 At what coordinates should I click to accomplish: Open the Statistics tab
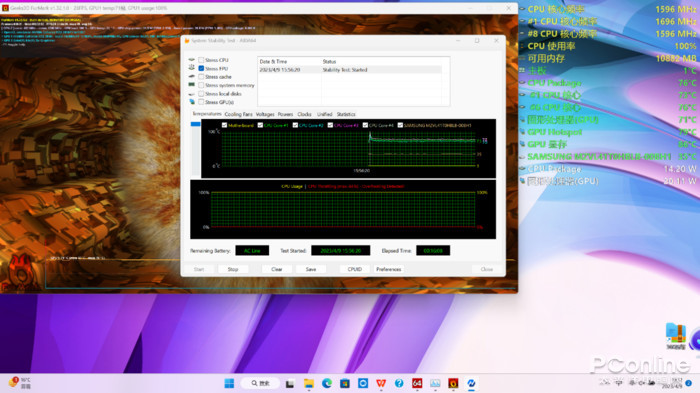point(346,114)
